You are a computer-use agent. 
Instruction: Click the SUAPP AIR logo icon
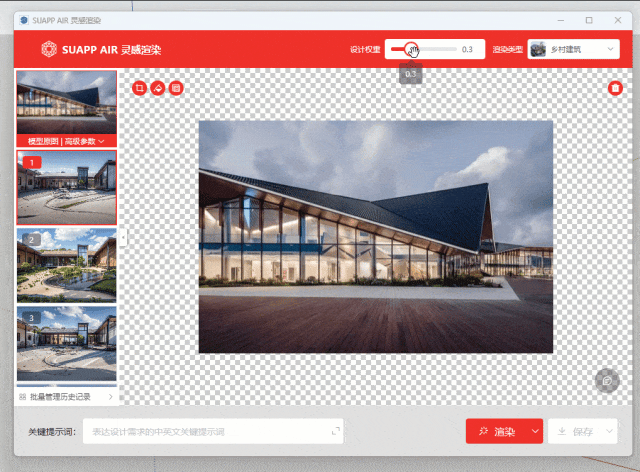point(49,49)
